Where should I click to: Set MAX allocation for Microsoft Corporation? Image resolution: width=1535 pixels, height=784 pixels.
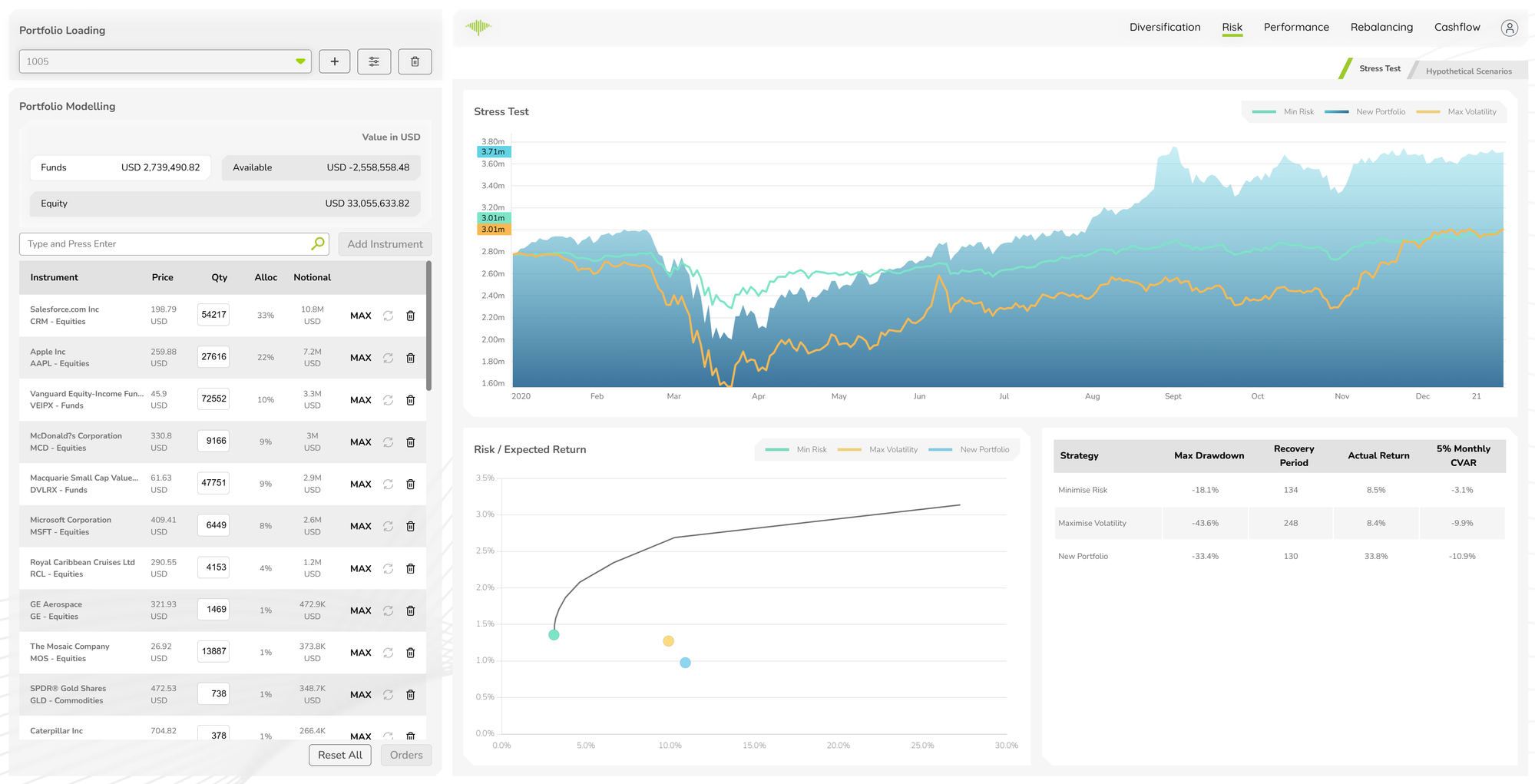360,526
